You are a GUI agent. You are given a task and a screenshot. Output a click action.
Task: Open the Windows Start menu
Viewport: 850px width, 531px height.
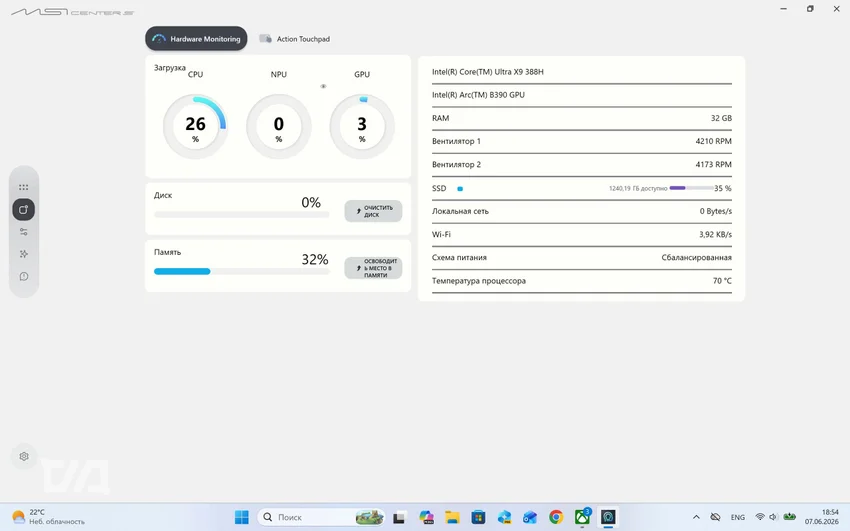tap(241, 517)
